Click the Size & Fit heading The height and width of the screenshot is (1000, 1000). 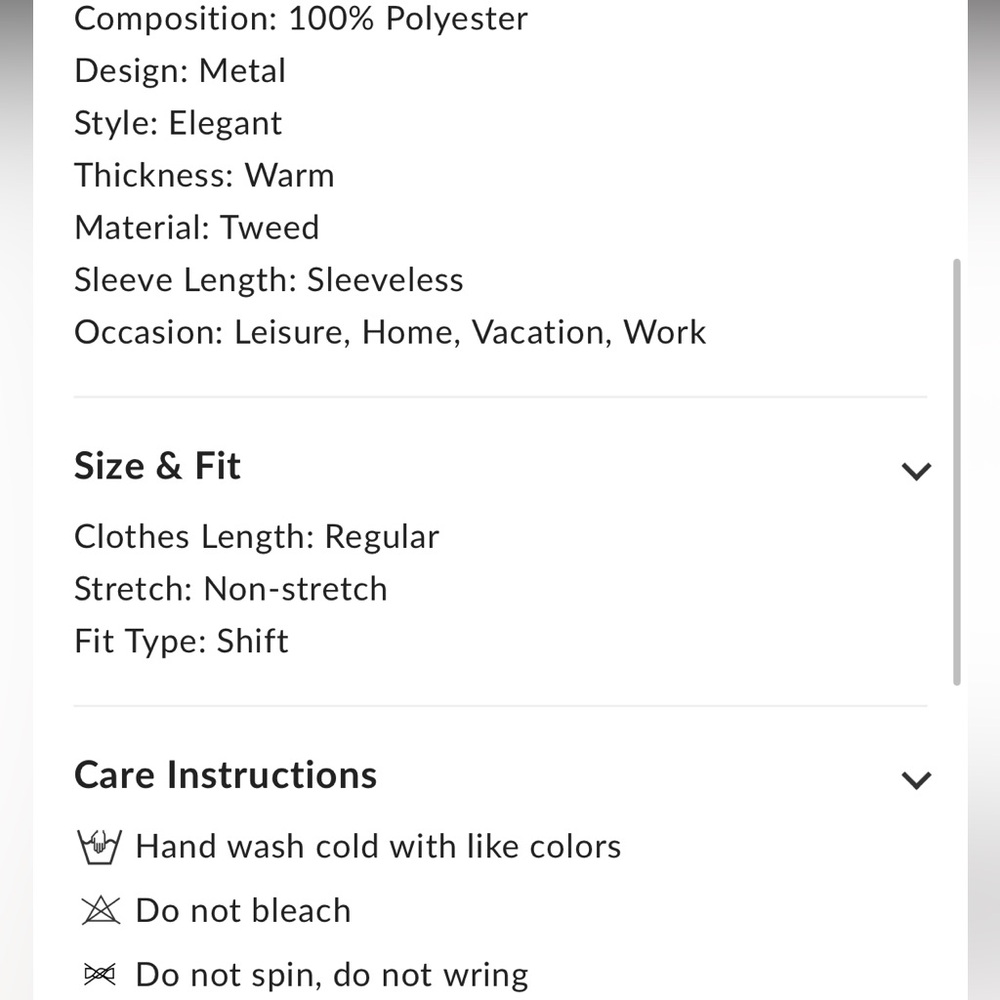pos(158,466)
